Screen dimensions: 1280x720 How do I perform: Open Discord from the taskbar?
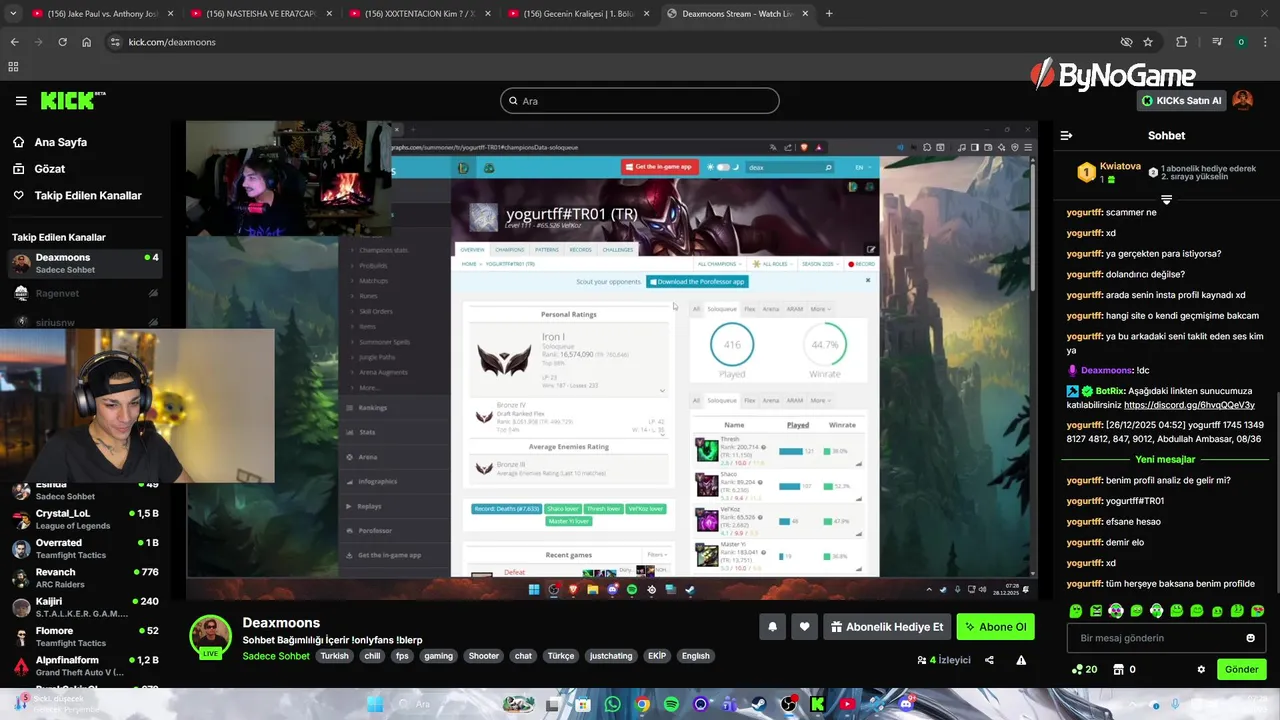(x=906, y=705)
